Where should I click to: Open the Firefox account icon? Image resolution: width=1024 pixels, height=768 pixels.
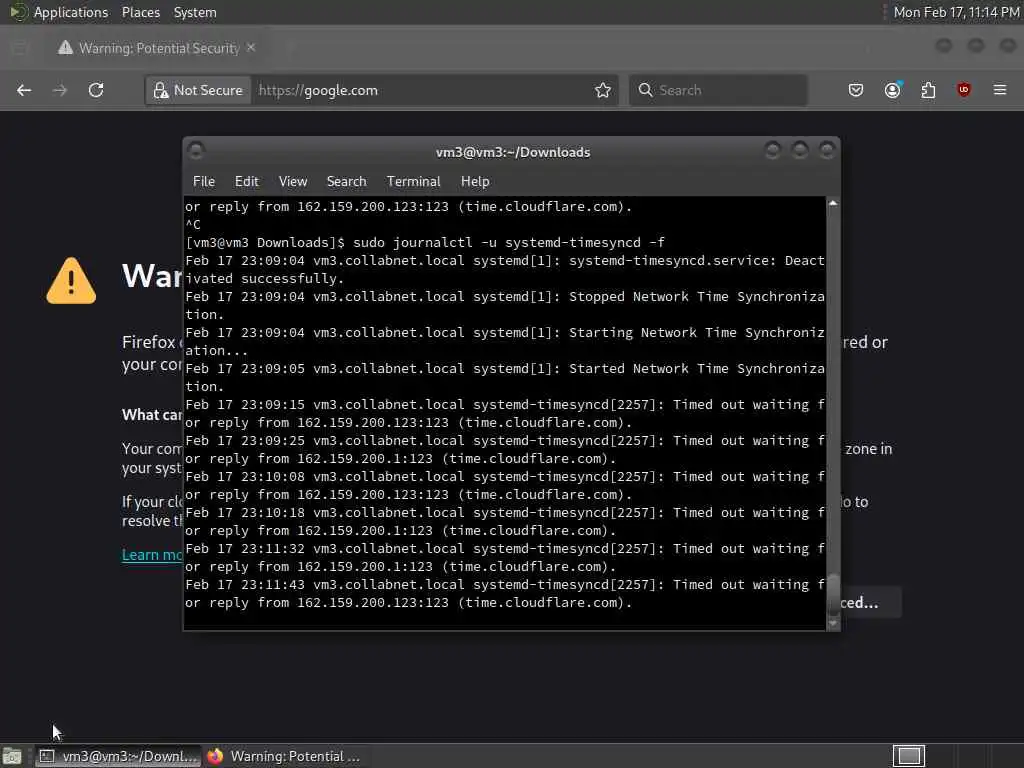[x=893, y=90]
